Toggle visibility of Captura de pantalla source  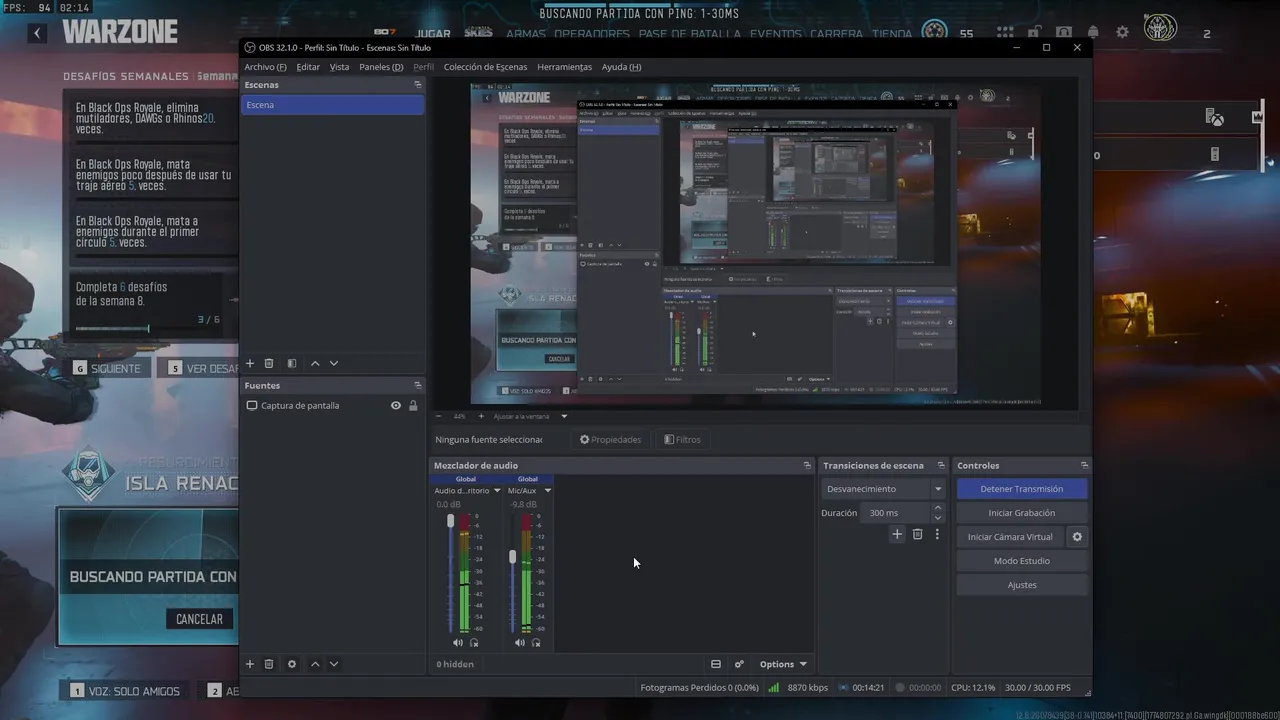point(396,405)
